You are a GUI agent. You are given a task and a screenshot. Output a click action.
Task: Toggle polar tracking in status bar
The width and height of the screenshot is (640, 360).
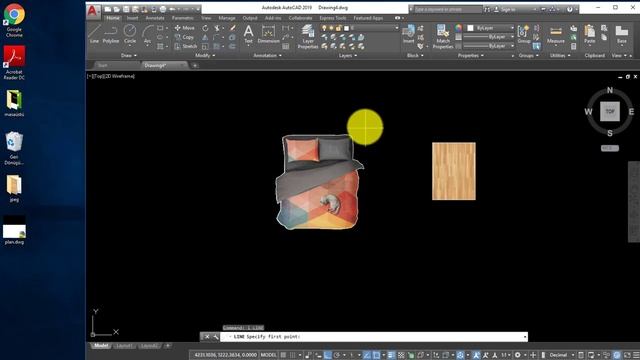pyautogui.click(x=337, y=355)
